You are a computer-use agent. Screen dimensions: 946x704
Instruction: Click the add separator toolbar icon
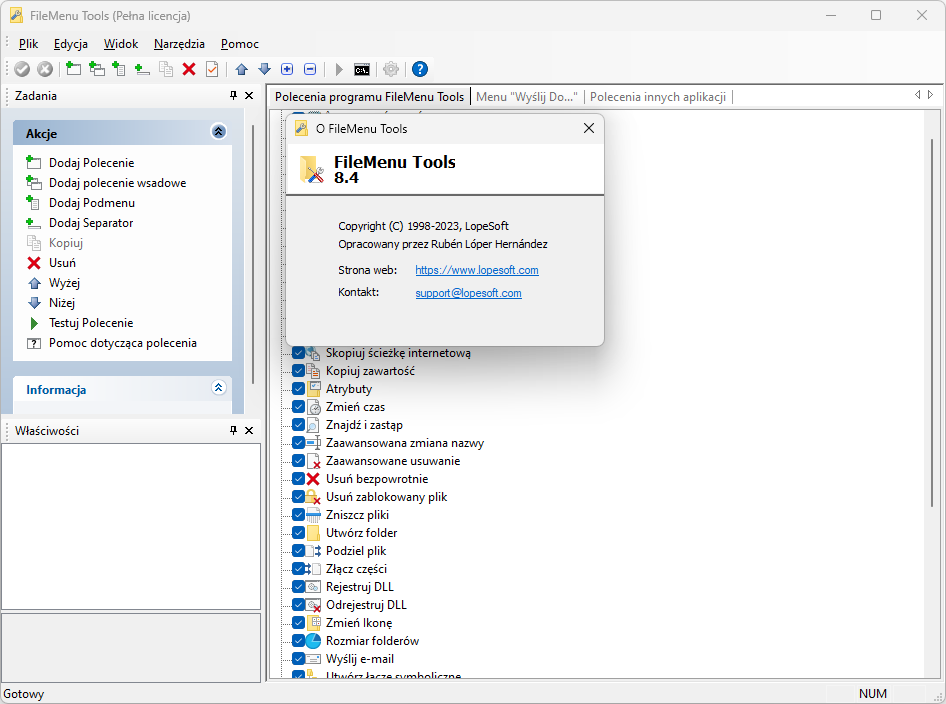coord(142,69)
